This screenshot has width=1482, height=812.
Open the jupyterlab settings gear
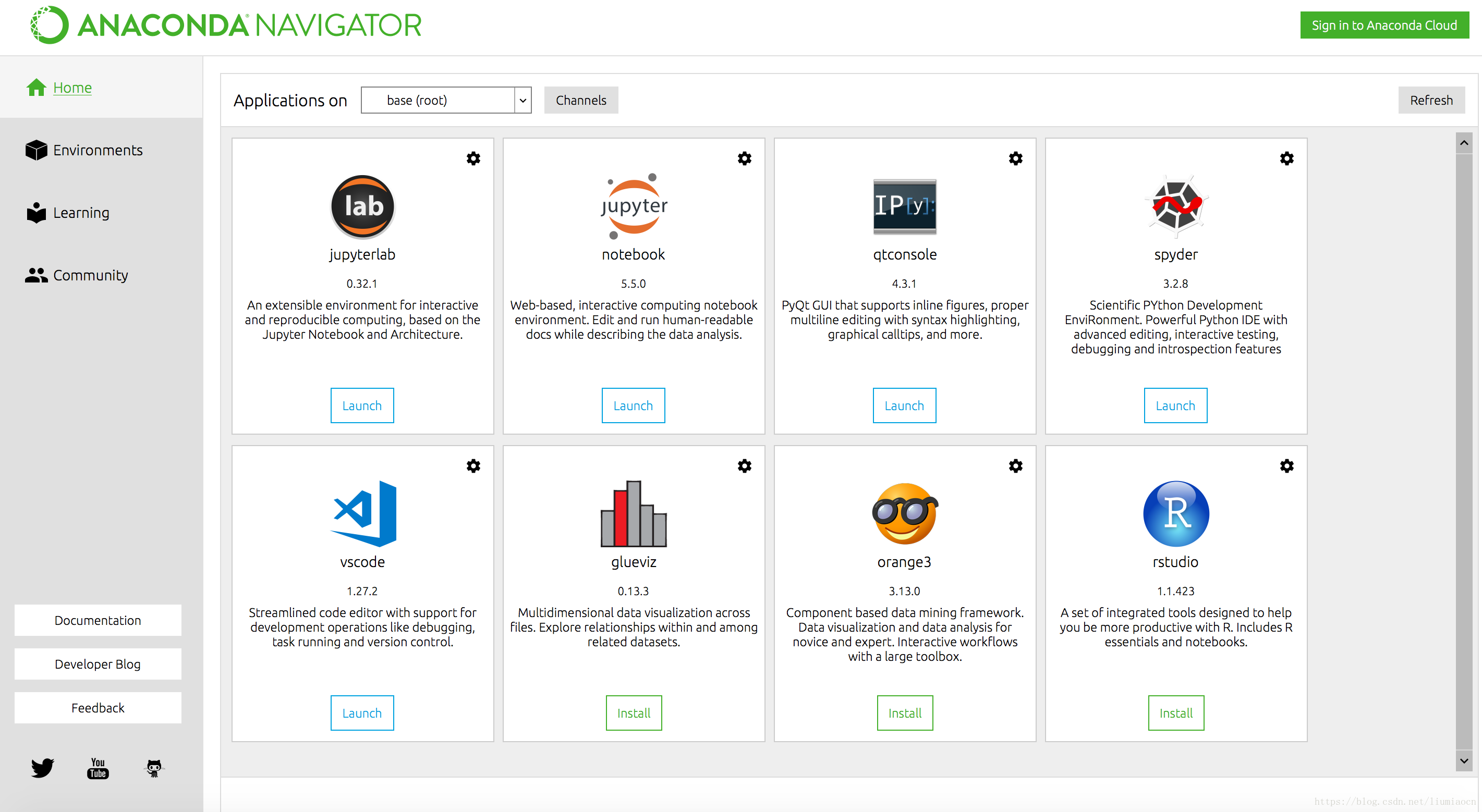pyautogui.click(x=473, y=158)
